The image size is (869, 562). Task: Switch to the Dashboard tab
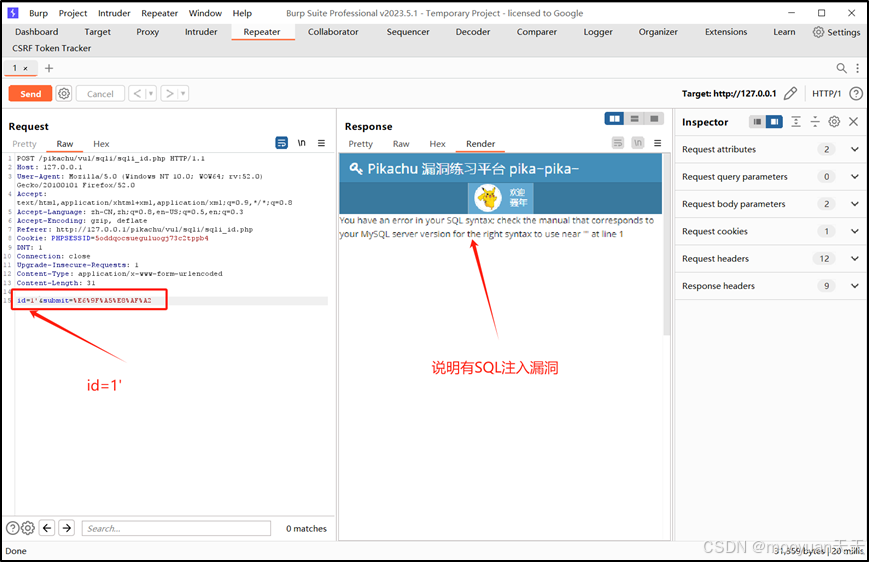37,32
